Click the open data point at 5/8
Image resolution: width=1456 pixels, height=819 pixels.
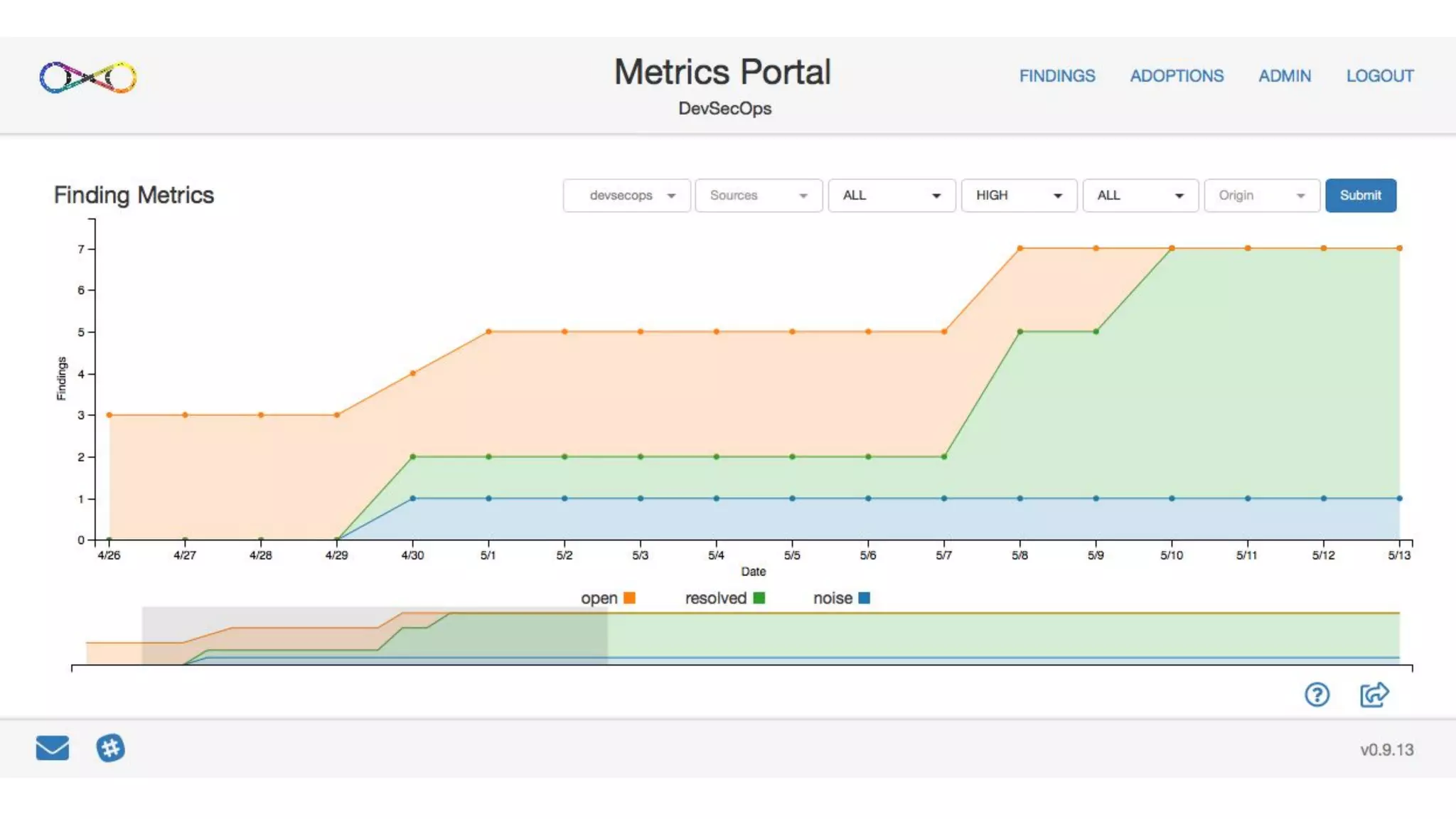(1019, 248)
